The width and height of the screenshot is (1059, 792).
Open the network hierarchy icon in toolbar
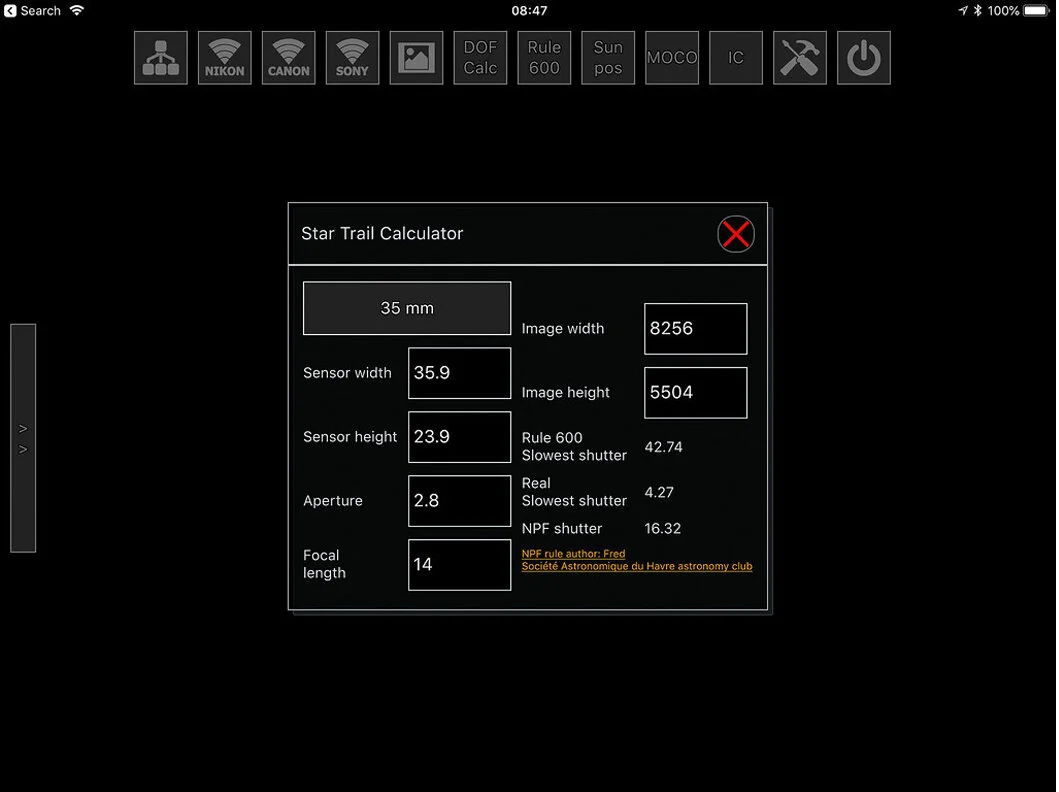(161, 57)
